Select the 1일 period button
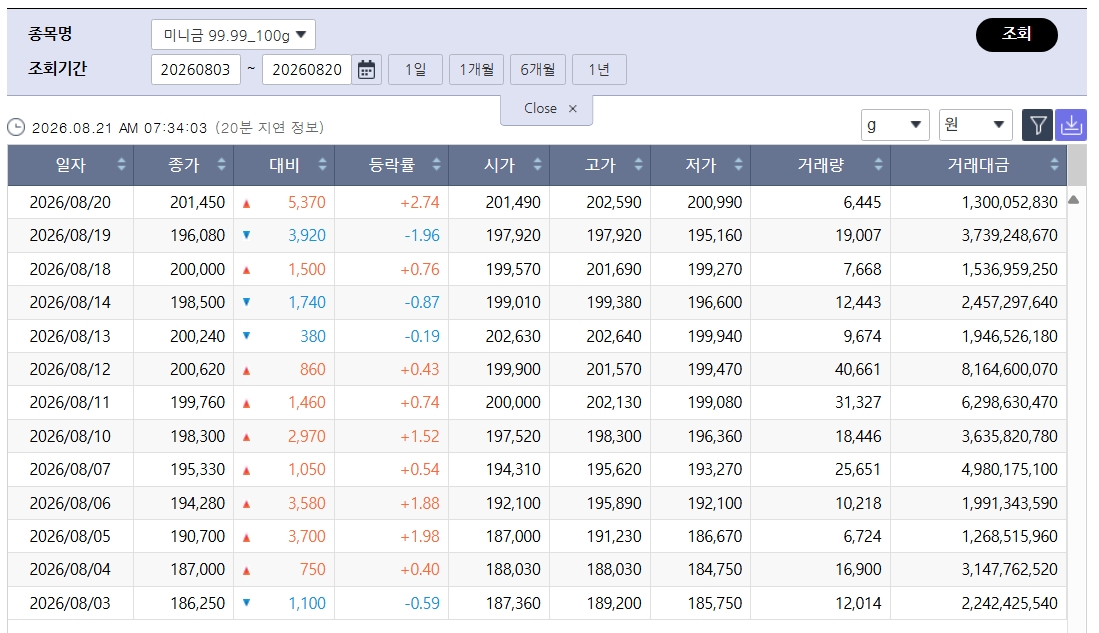This screenshot has width=1099, height=633. click(x=416, y=69)
